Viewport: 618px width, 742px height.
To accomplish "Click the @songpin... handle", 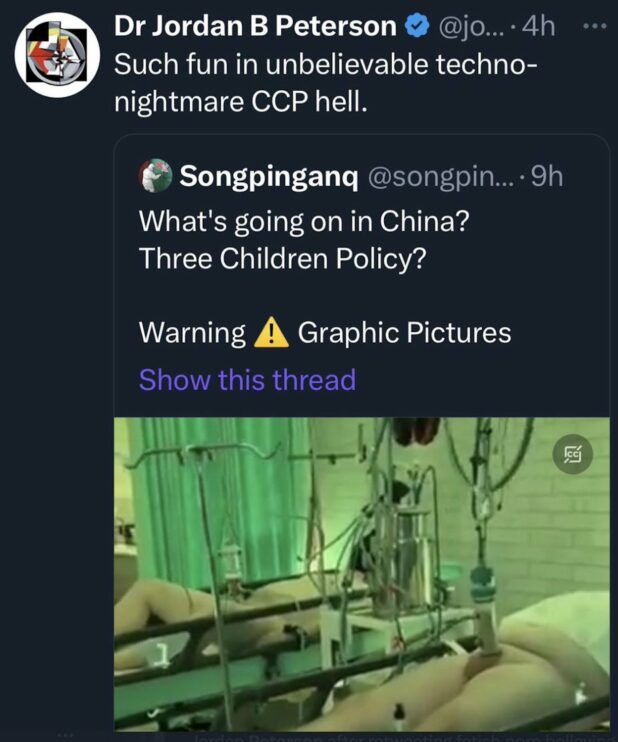I will tap(441, 177).
